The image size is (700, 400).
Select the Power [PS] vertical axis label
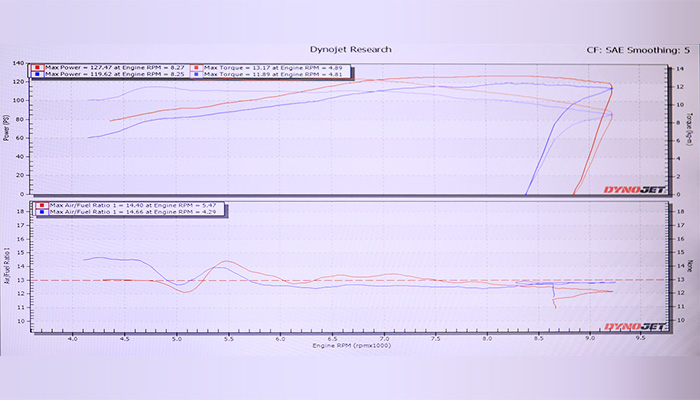[7, 127]
